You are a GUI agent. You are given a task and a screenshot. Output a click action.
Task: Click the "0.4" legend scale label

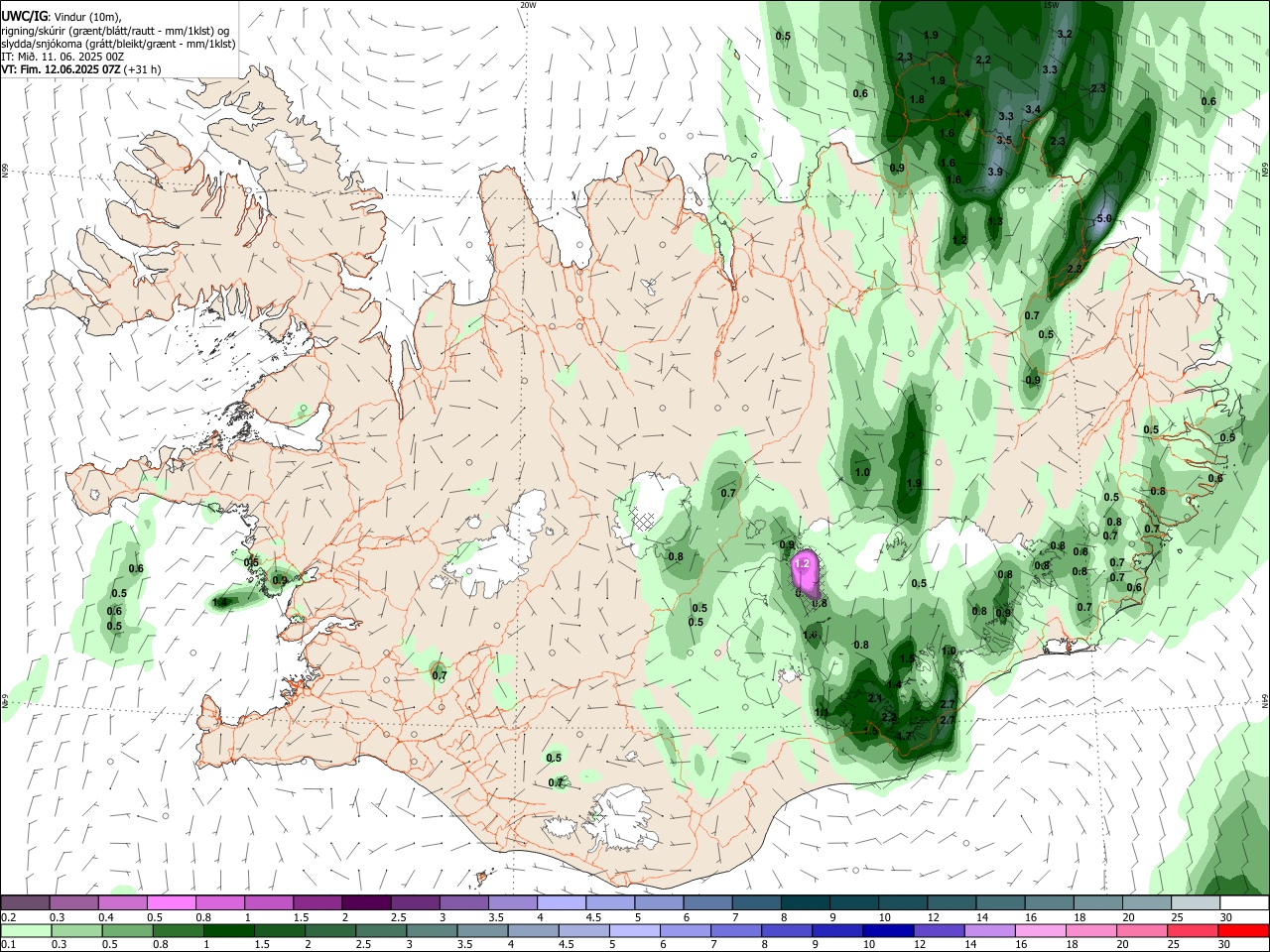[x=106, y=917]
